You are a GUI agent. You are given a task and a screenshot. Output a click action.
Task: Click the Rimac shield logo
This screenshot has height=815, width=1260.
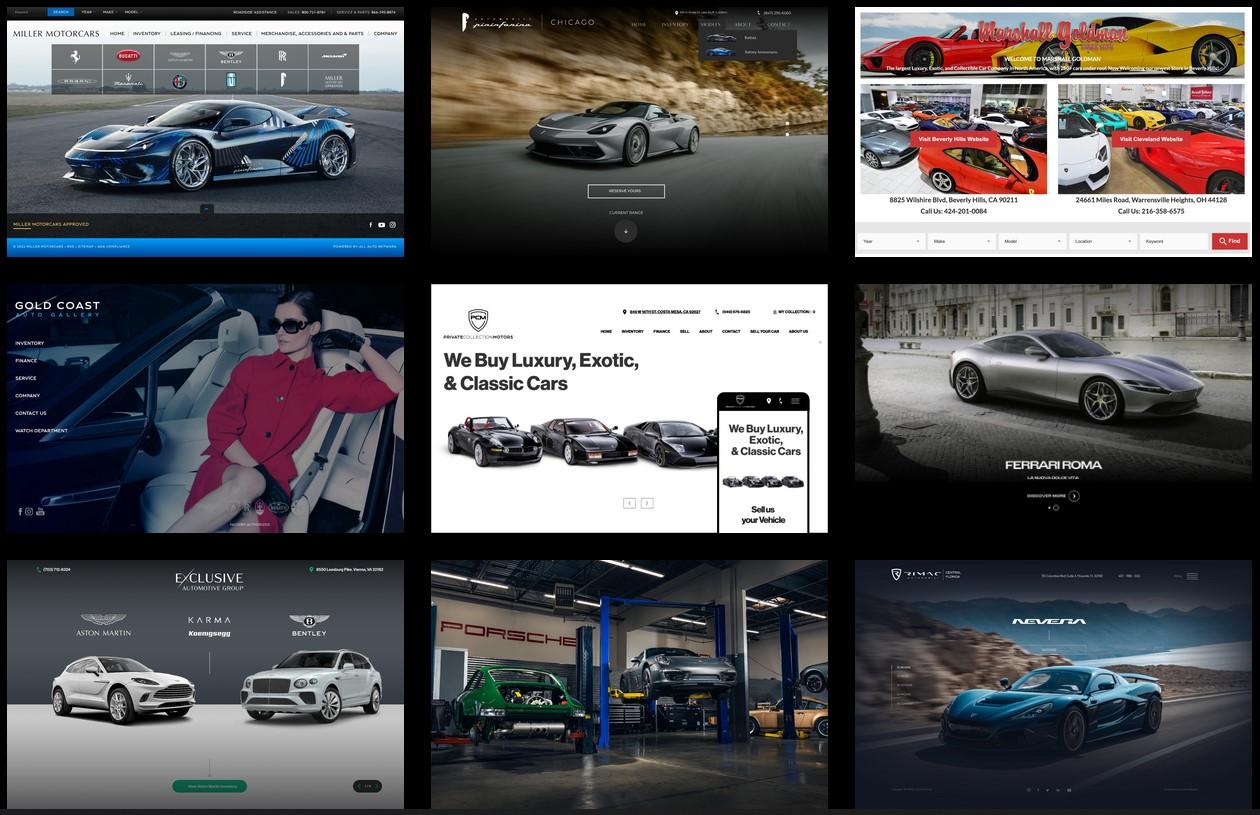pos(897,574)
